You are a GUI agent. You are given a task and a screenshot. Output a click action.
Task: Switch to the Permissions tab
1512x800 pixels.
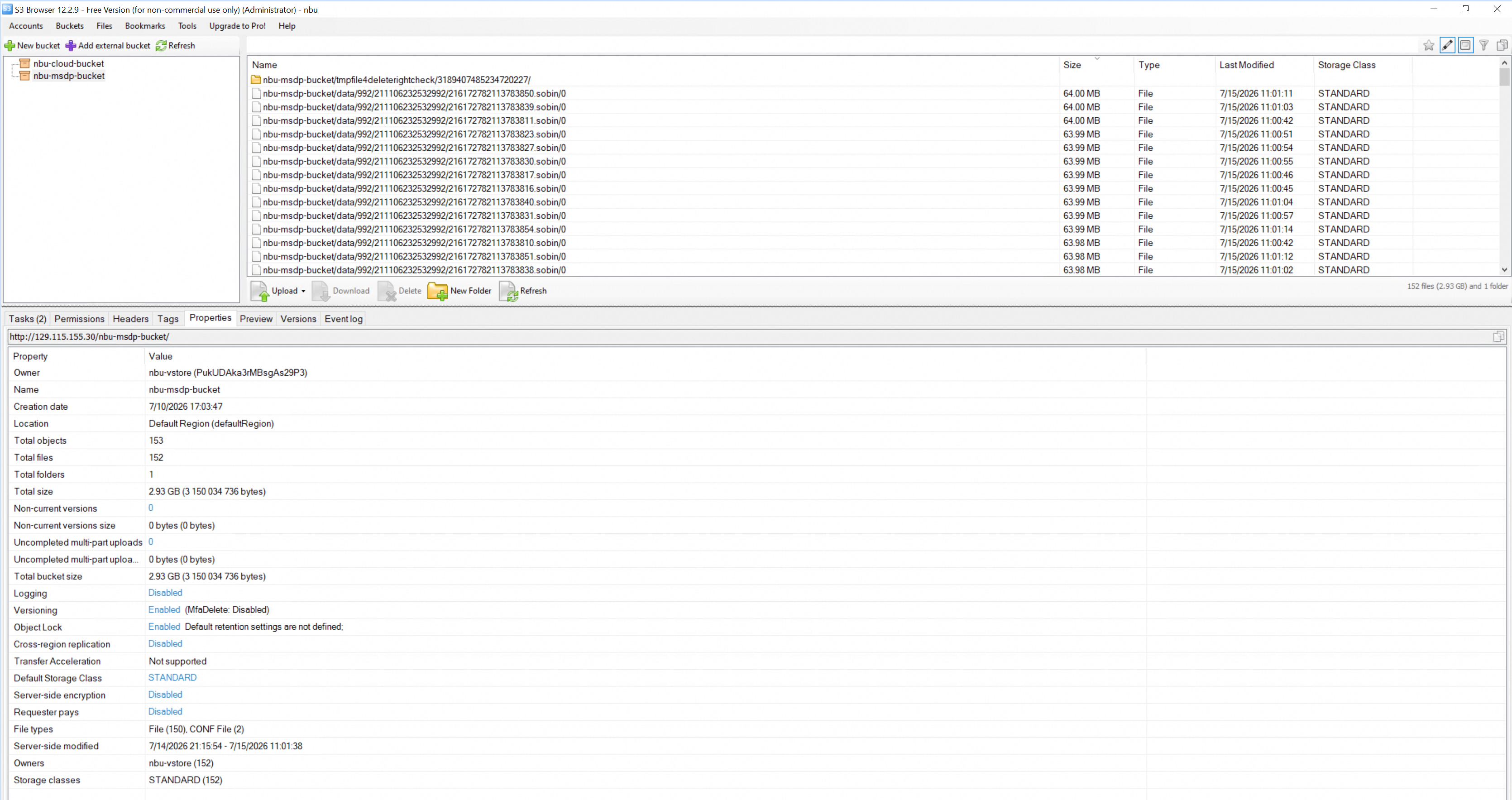pos(79,319)
